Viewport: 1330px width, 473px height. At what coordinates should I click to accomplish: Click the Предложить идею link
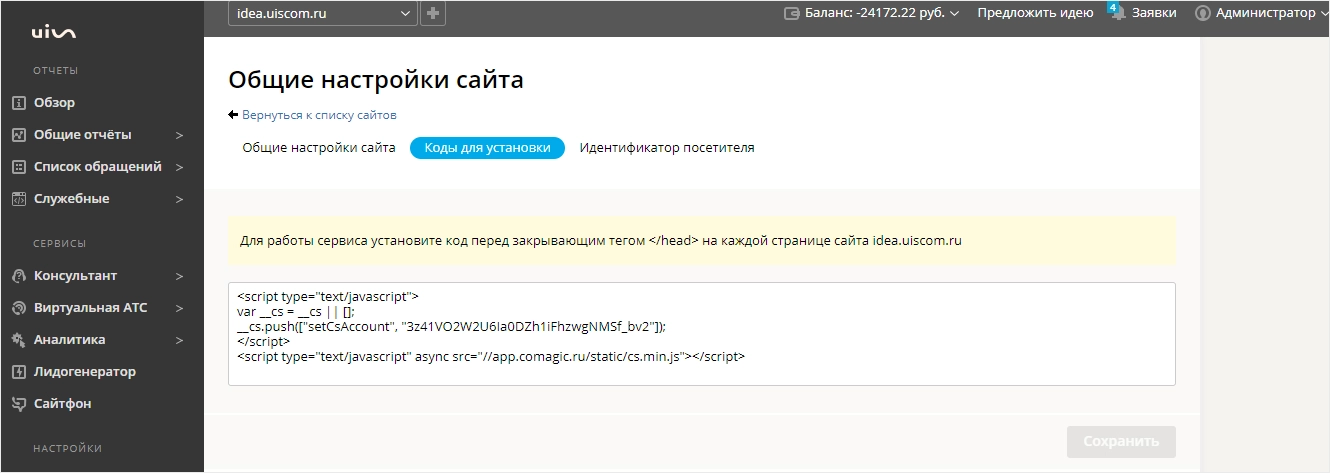click(1035, 14)
